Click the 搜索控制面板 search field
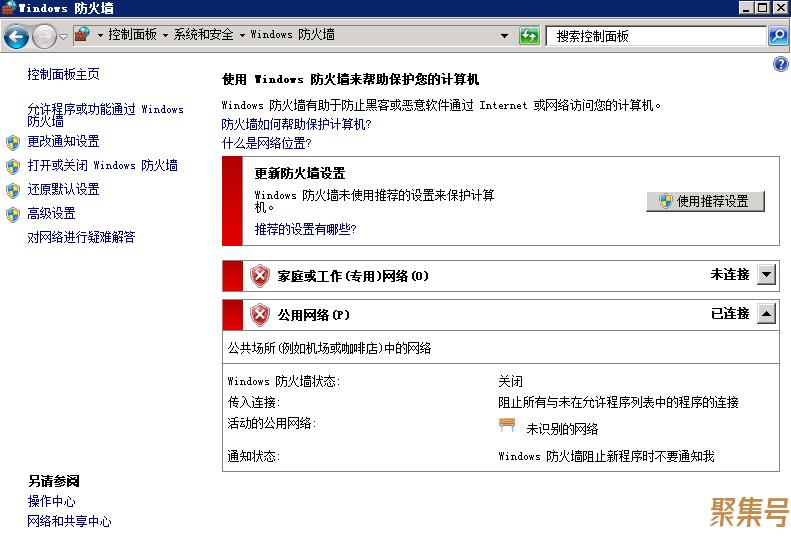The width and height of the screenshot is (791, 542). coord(655,36)
